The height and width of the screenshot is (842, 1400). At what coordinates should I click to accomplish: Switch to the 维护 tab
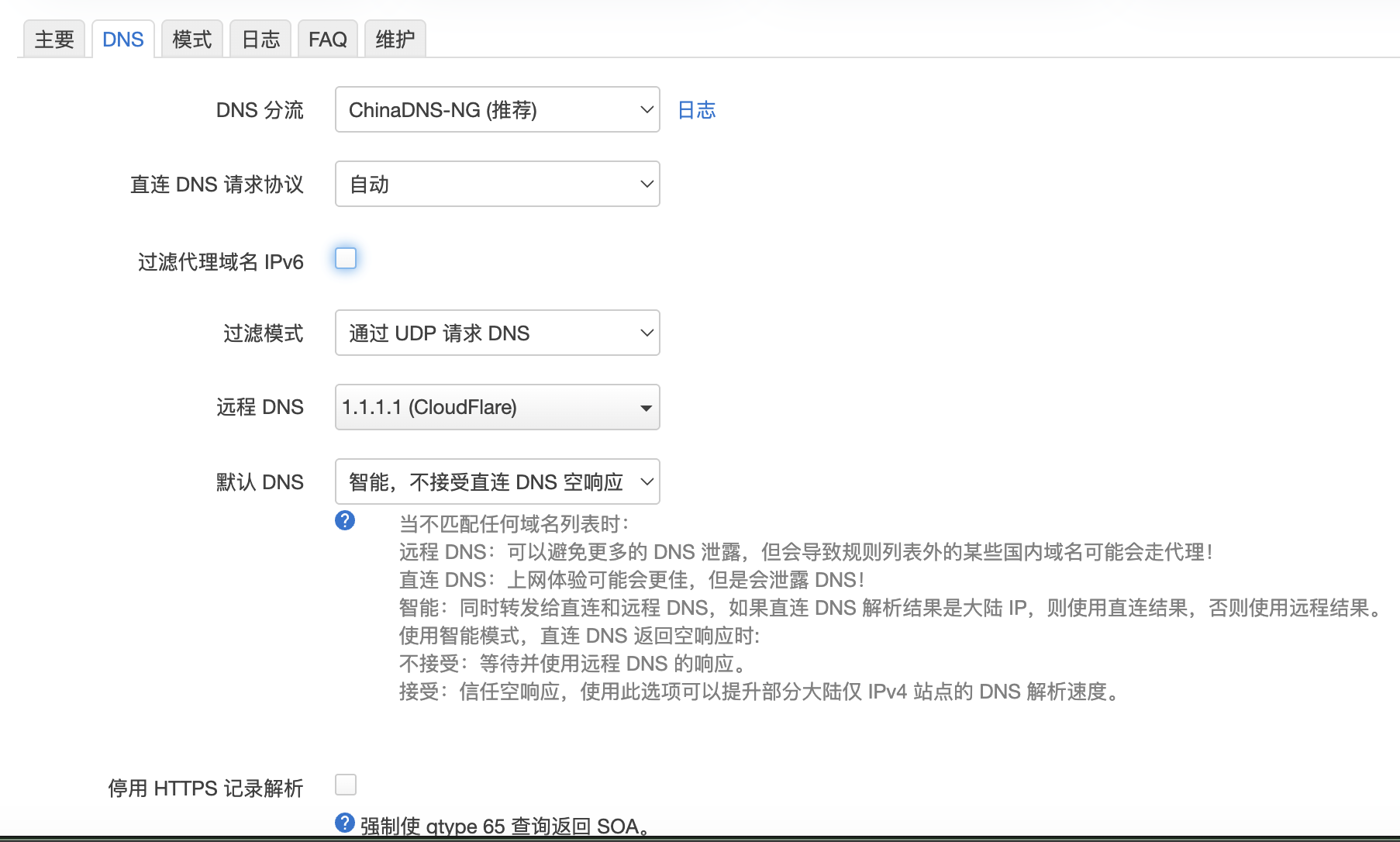(x=395, y=39)
